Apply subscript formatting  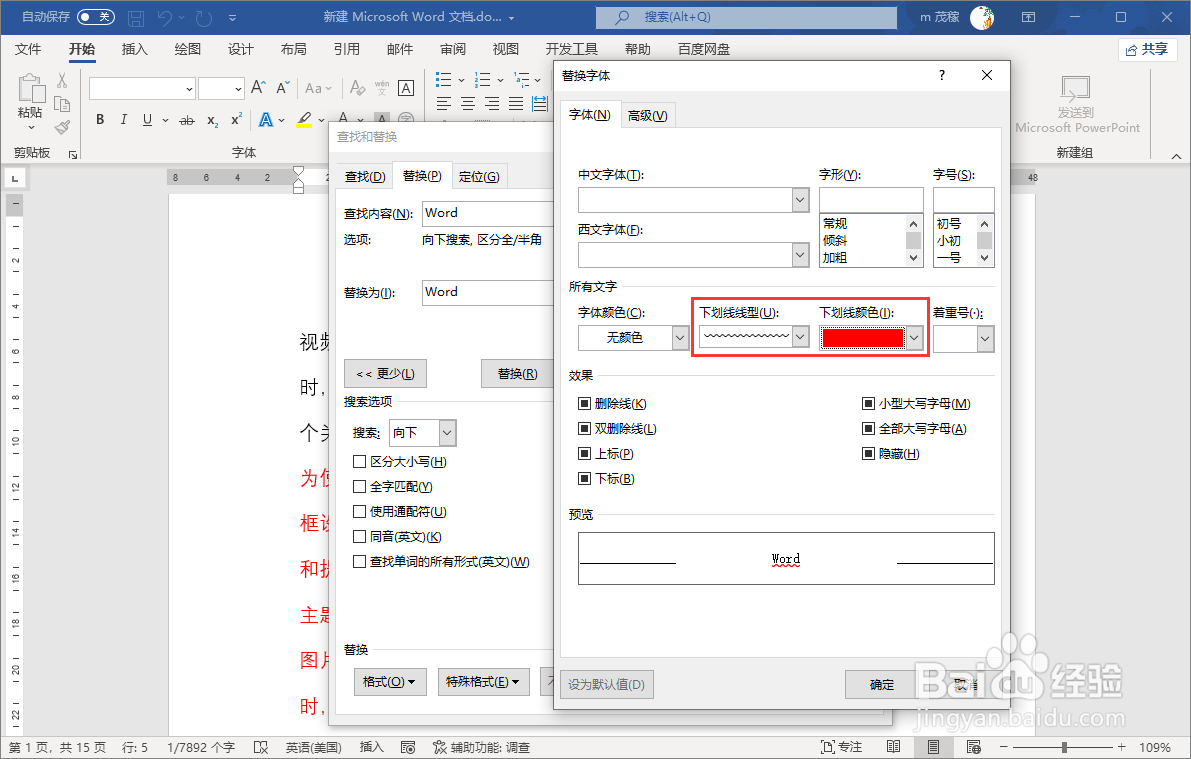tap(213, 120)
